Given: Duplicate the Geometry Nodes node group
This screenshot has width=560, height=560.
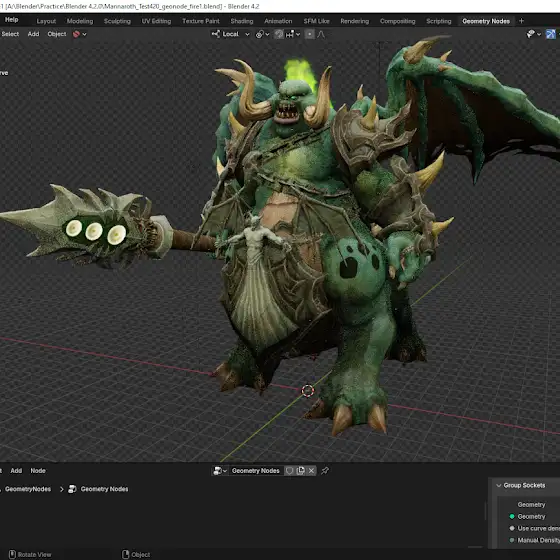Looking at the screenshot, I should [x=300, y=471].
